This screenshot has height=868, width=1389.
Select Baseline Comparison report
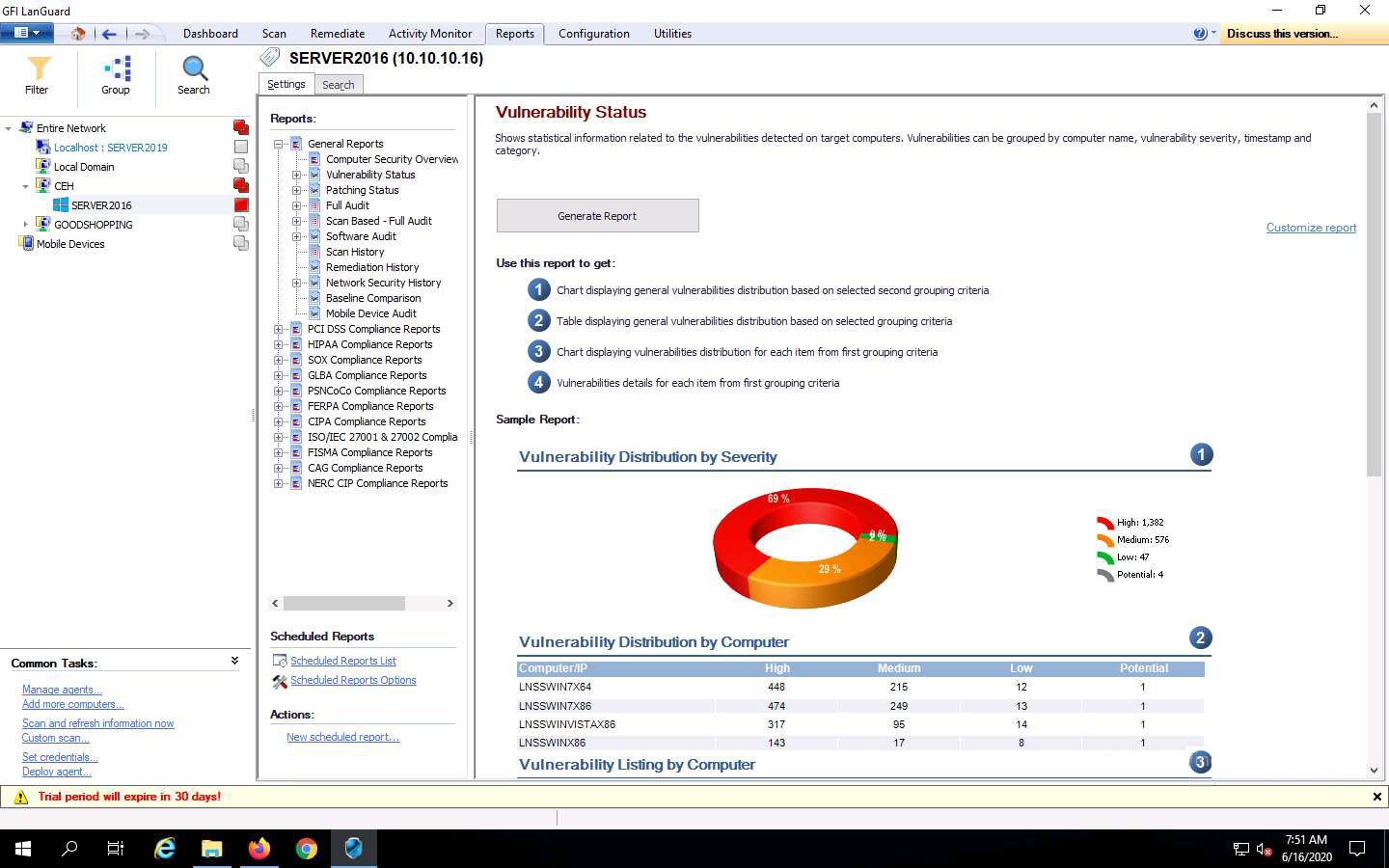373,298
